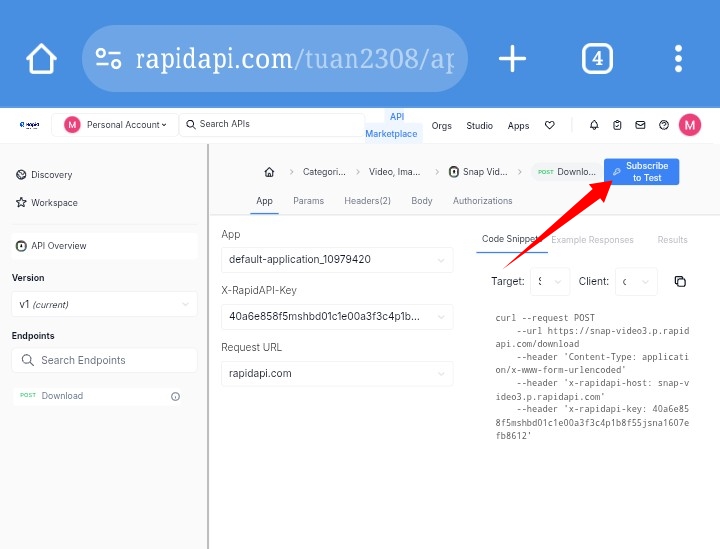Click the help question mark icon
Viewport: 720px width, 549px height.
point(663,125)
